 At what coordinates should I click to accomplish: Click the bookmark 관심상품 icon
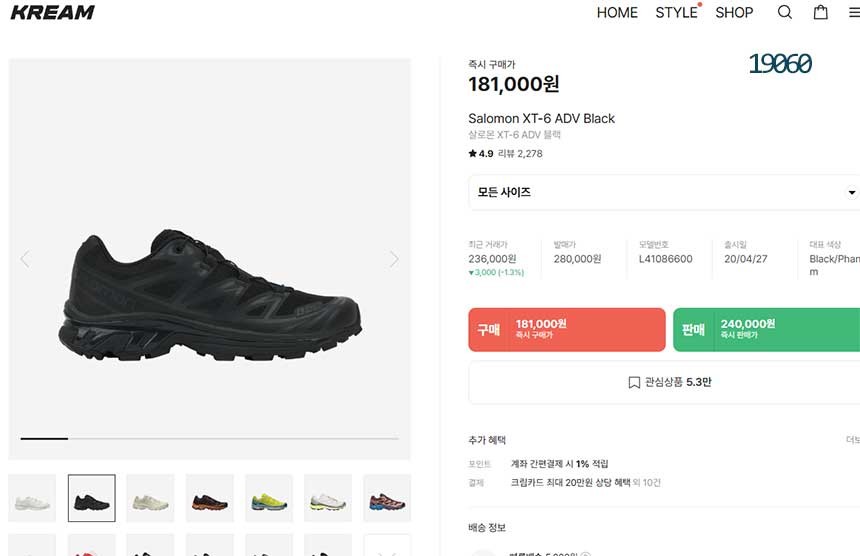[x=634, y=382]
